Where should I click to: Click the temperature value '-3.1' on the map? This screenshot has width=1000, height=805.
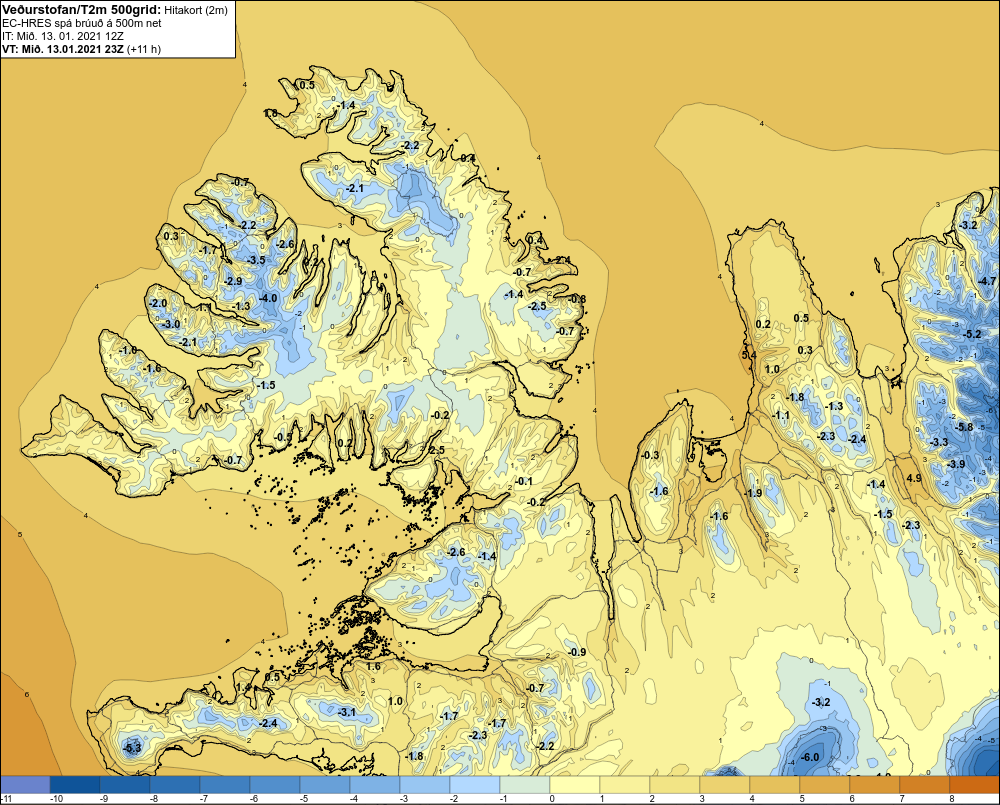click(x=346, y=712)
